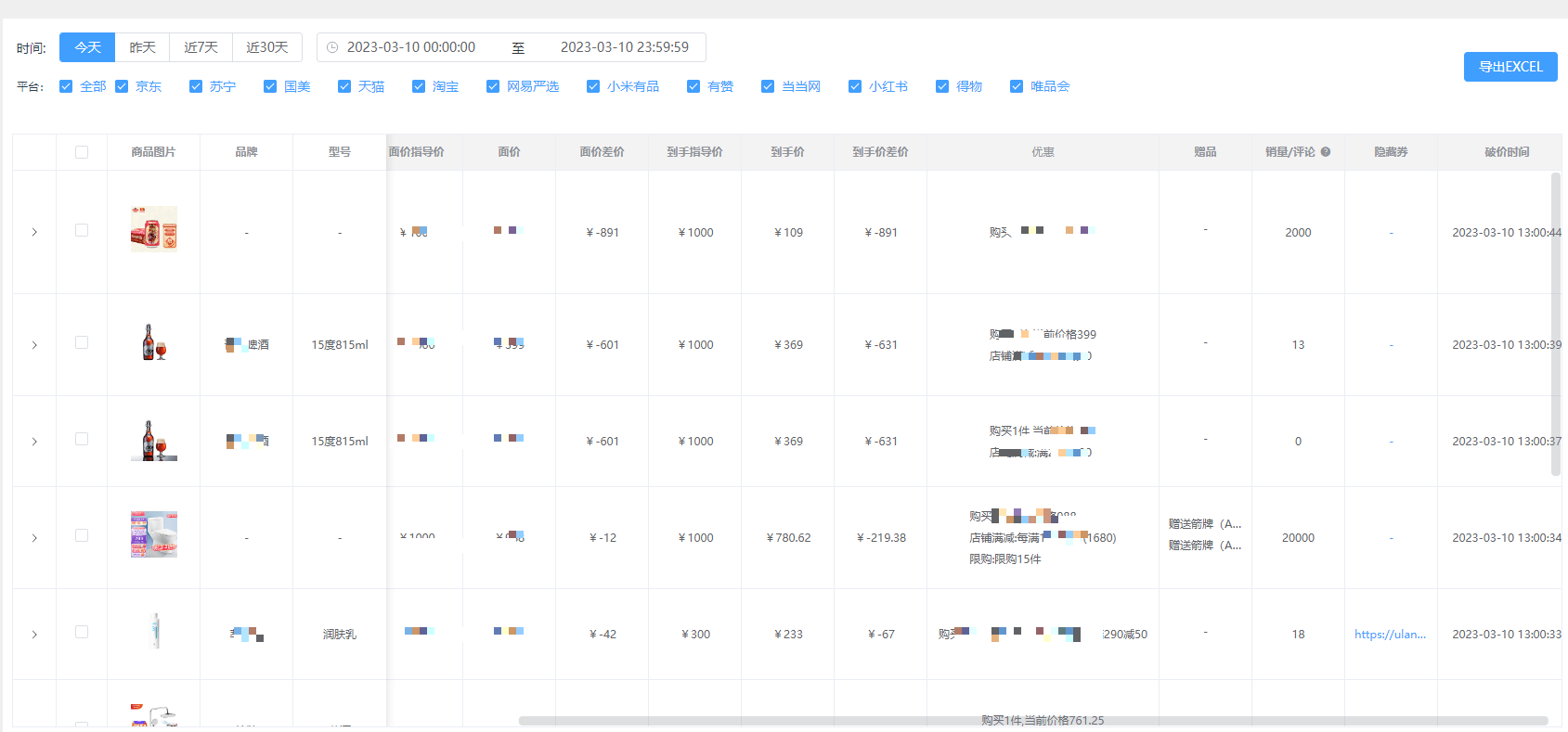Open the red canned product thumbnail
This screenshot has height=732, width=1568.
tap(154, 229)
